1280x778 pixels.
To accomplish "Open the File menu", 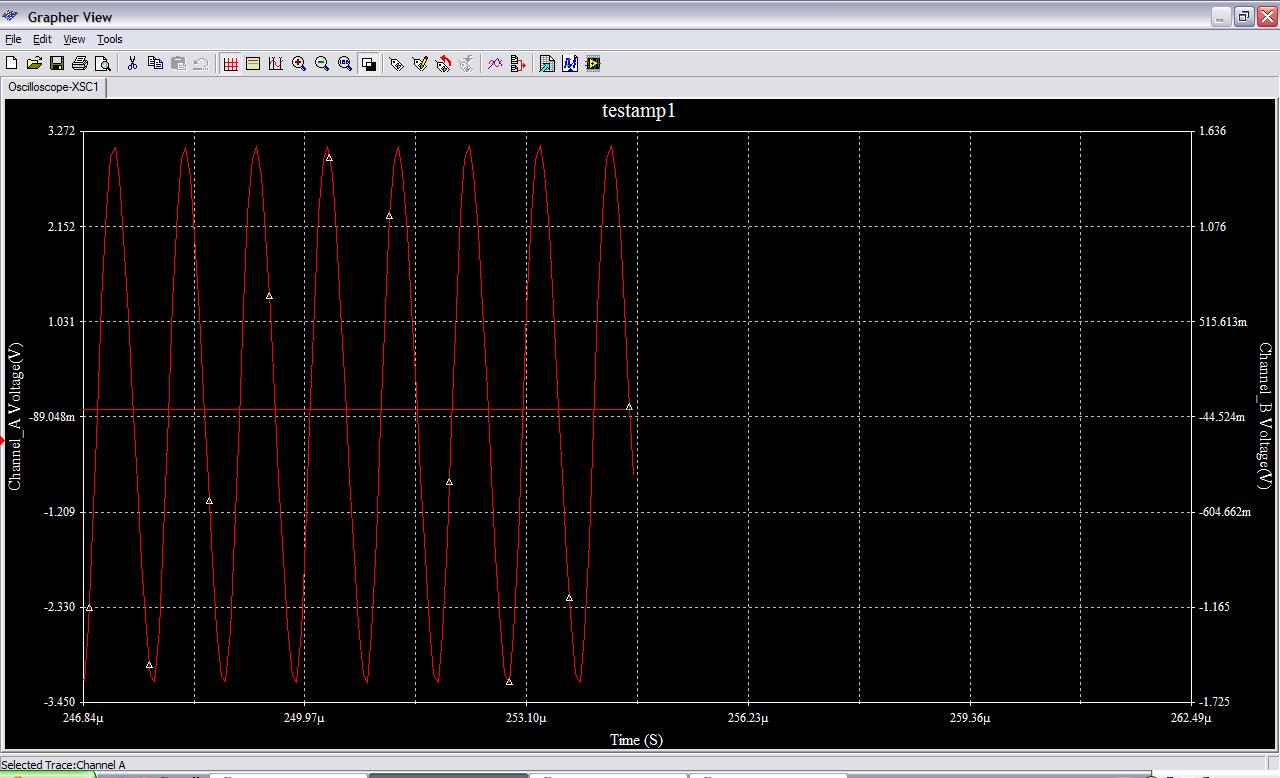I will (x=13, y=39).
